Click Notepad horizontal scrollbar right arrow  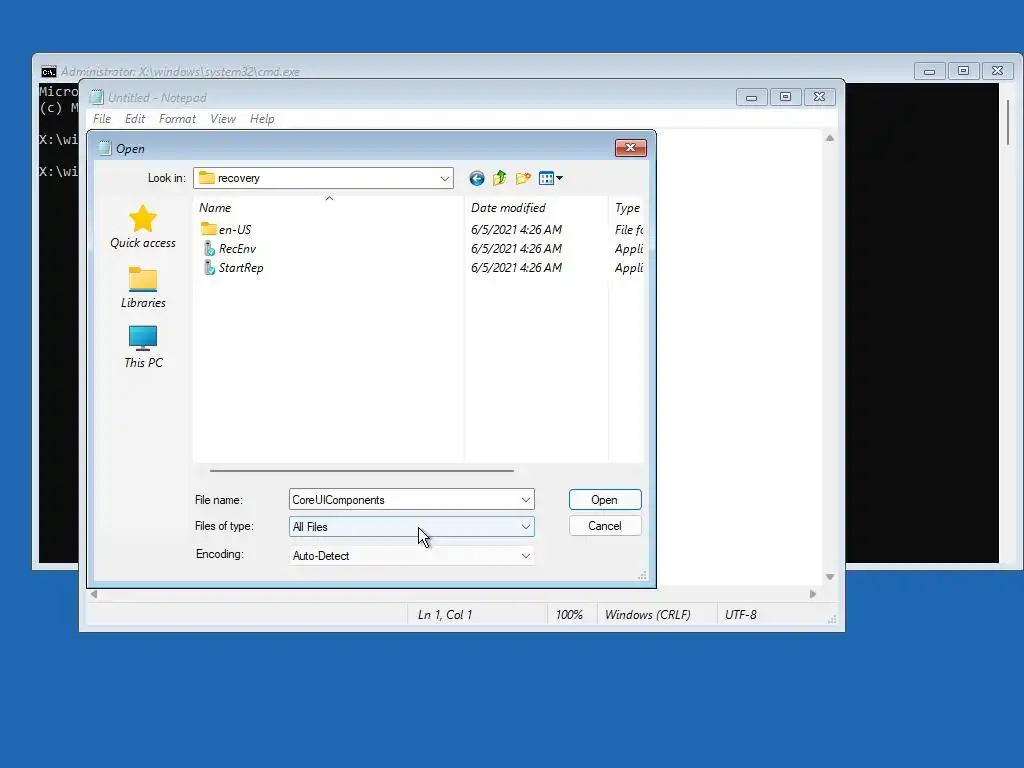point(812,594)
